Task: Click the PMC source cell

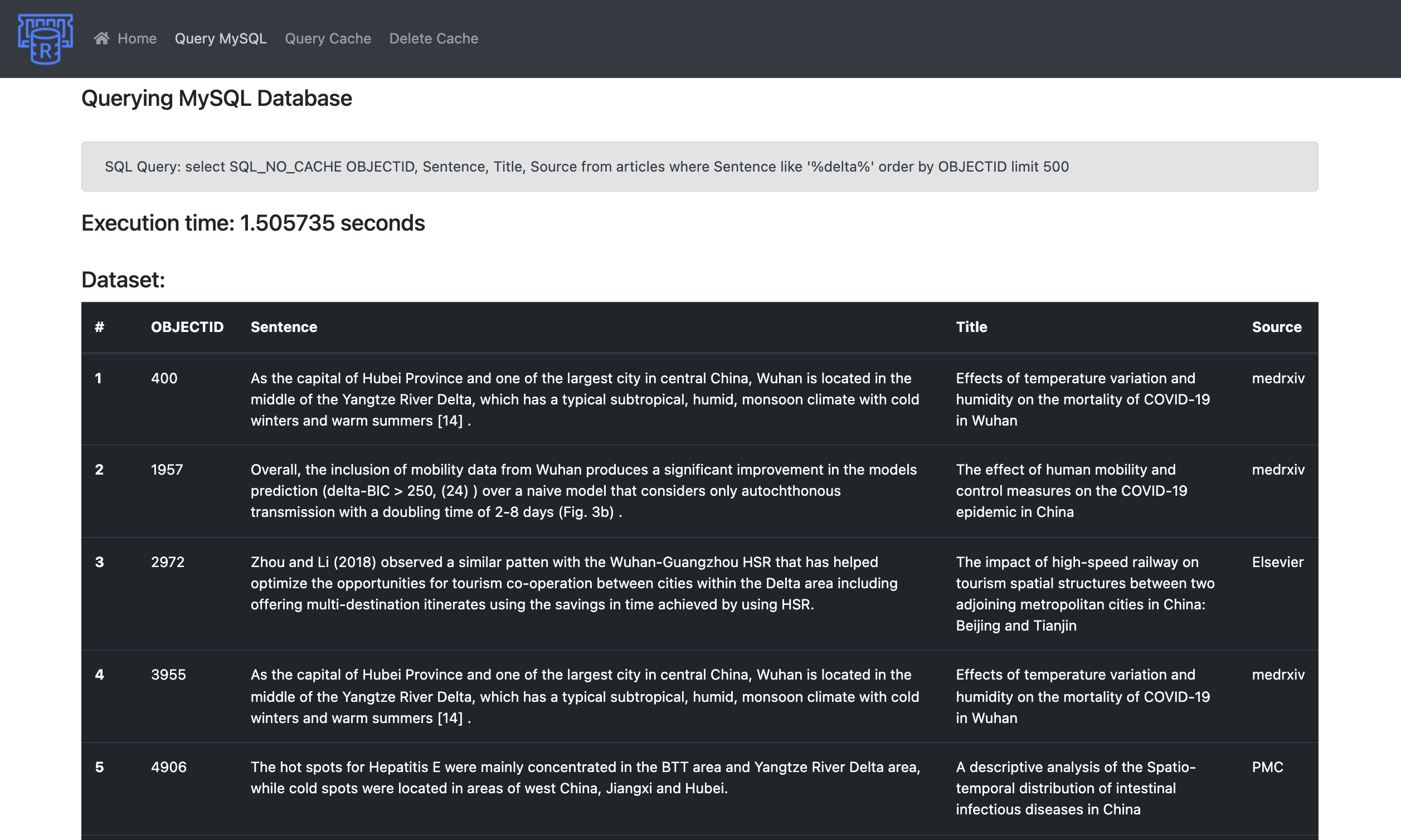Action: coord(1267,767)
